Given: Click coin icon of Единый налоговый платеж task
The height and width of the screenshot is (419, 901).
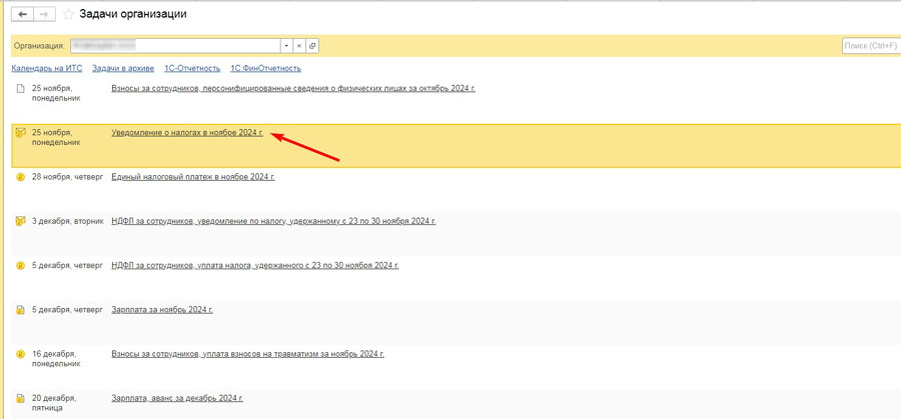Looking at the screenshot, I should [21, 177].
